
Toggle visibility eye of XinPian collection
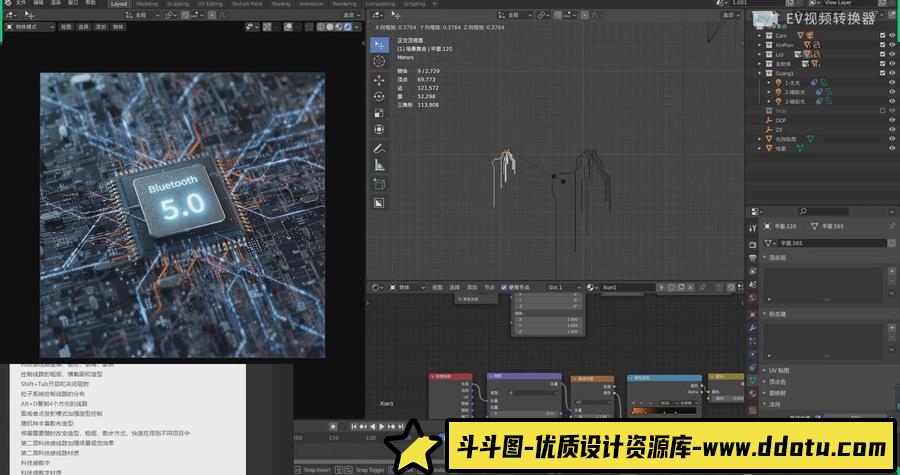(892, 45)
